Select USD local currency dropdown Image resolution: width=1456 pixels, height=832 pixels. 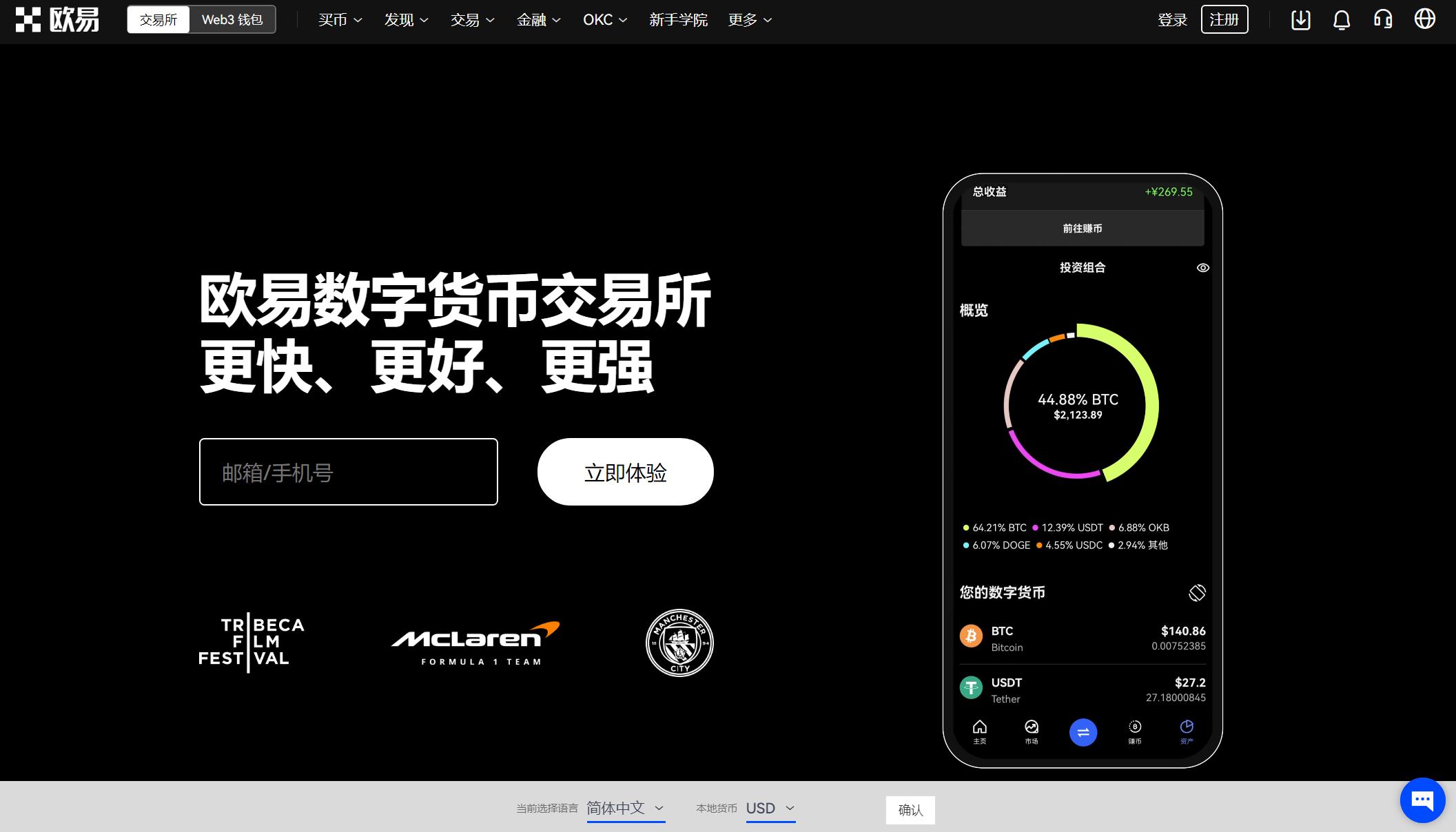tap(770, 808)
